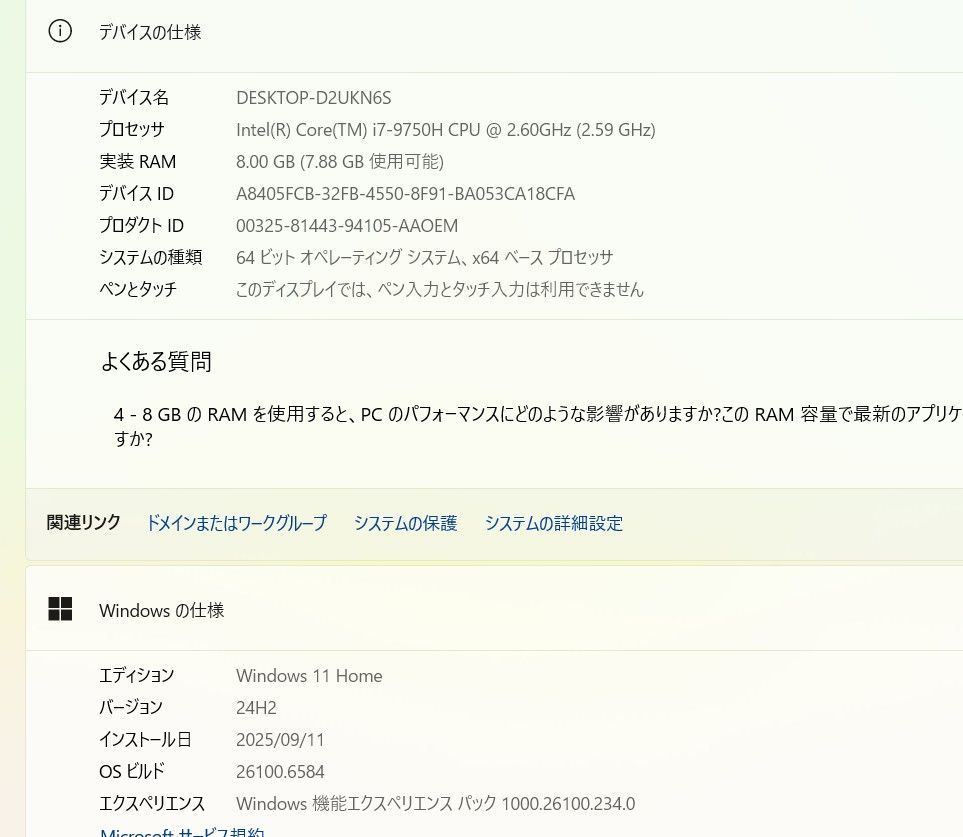Click the OS ビルド label

click(132, 771)
